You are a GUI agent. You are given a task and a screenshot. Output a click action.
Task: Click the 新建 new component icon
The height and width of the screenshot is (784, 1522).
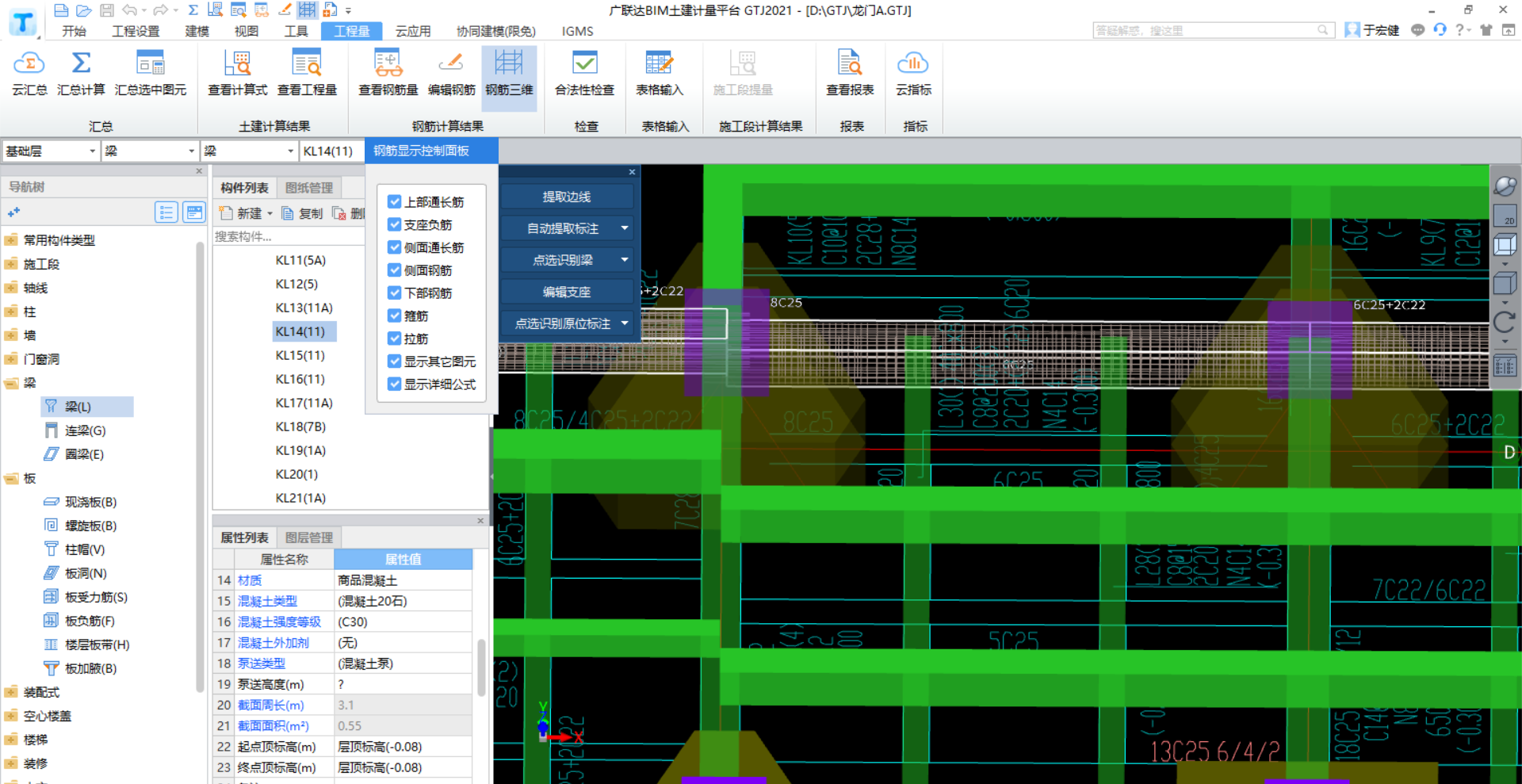click(226, 213)
